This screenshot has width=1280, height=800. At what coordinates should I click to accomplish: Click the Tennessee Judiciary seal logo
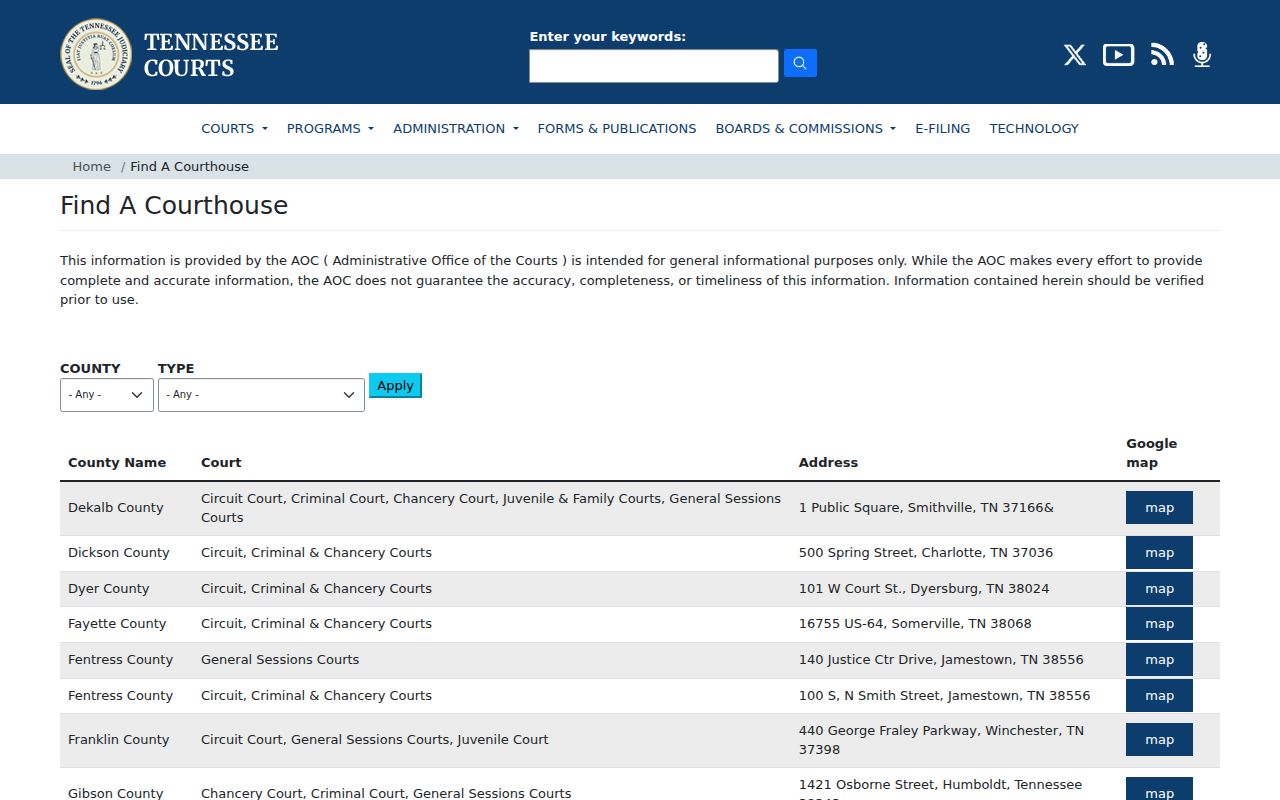coord(96,54)
